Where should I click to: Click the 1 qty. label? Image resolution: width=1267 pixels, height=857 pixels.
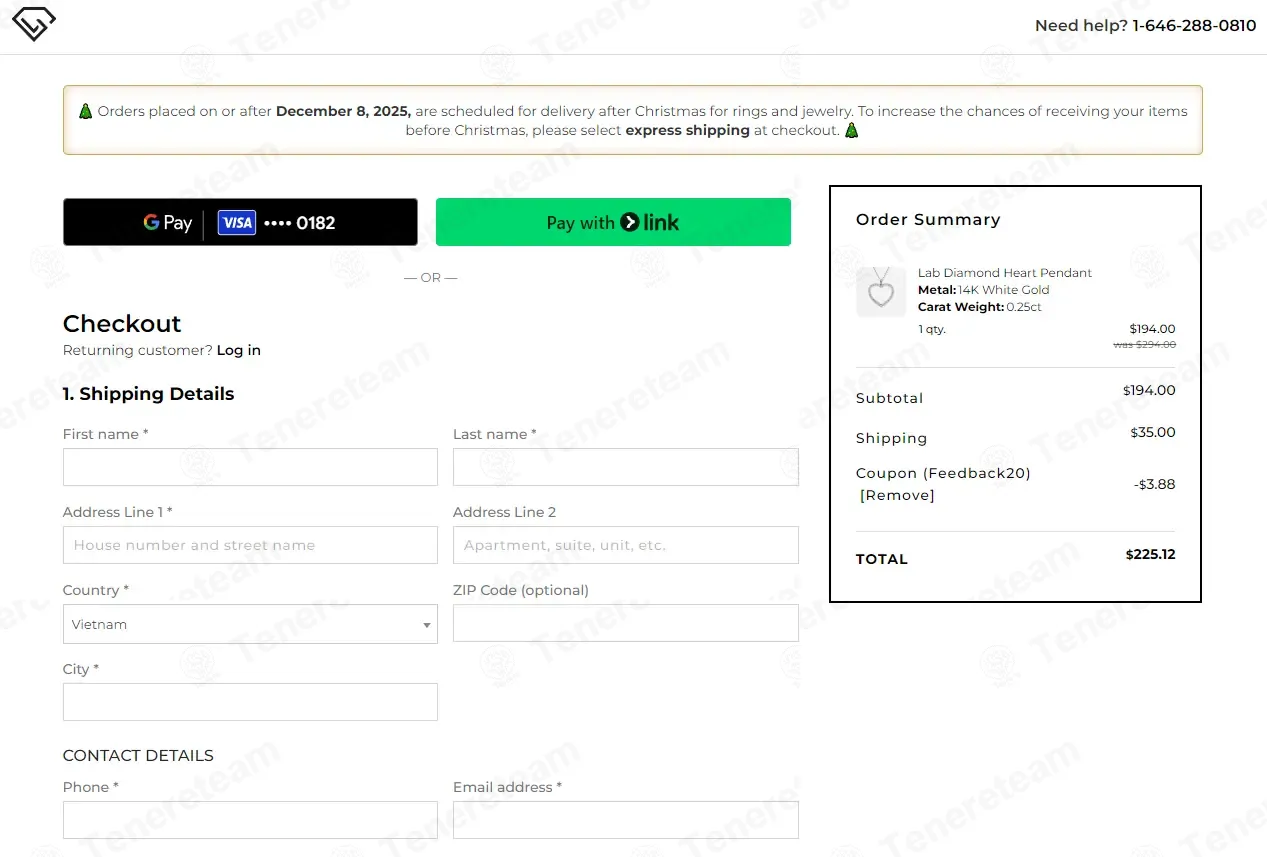932,329
